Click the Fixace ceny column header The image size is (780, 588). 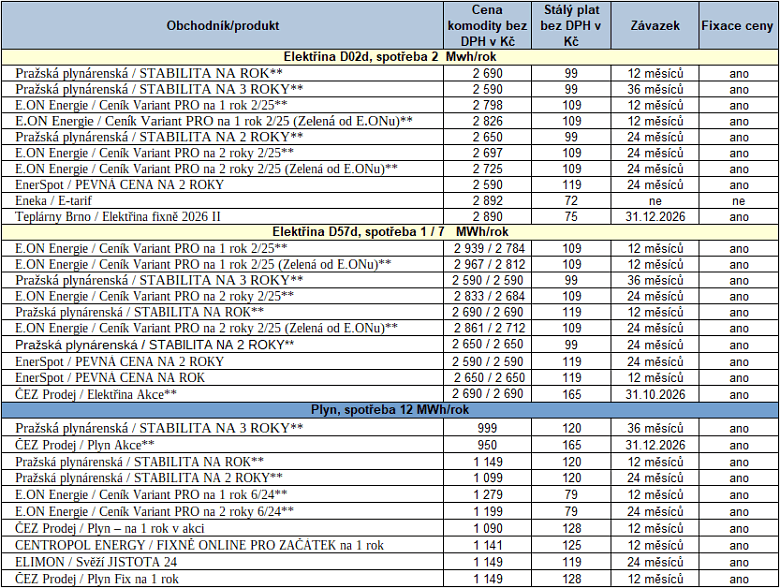pyautogui.click(x=737, y=26)
